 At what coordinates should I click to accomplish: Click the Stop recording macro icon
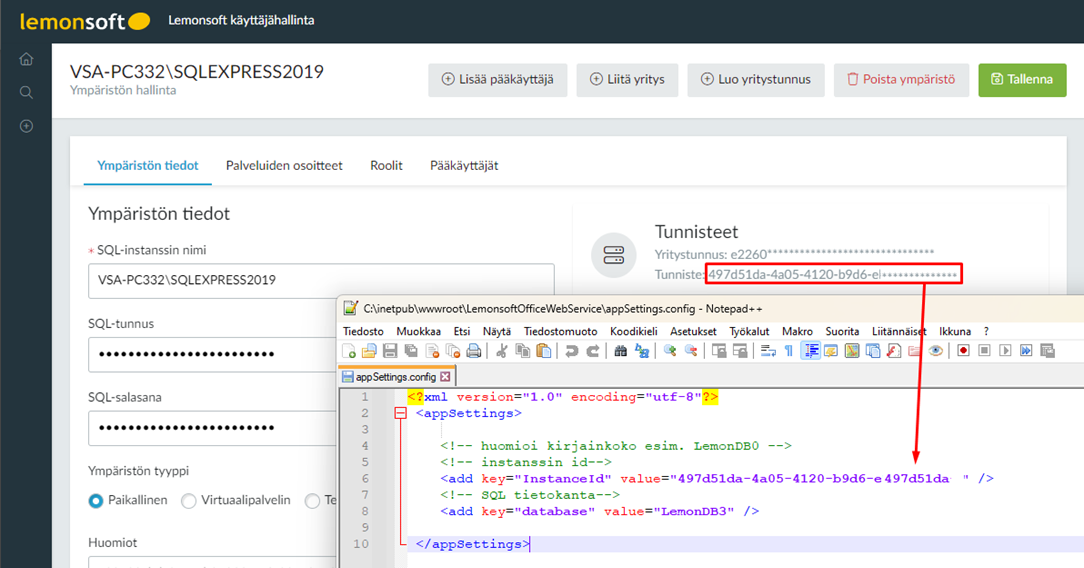point(984,351)
